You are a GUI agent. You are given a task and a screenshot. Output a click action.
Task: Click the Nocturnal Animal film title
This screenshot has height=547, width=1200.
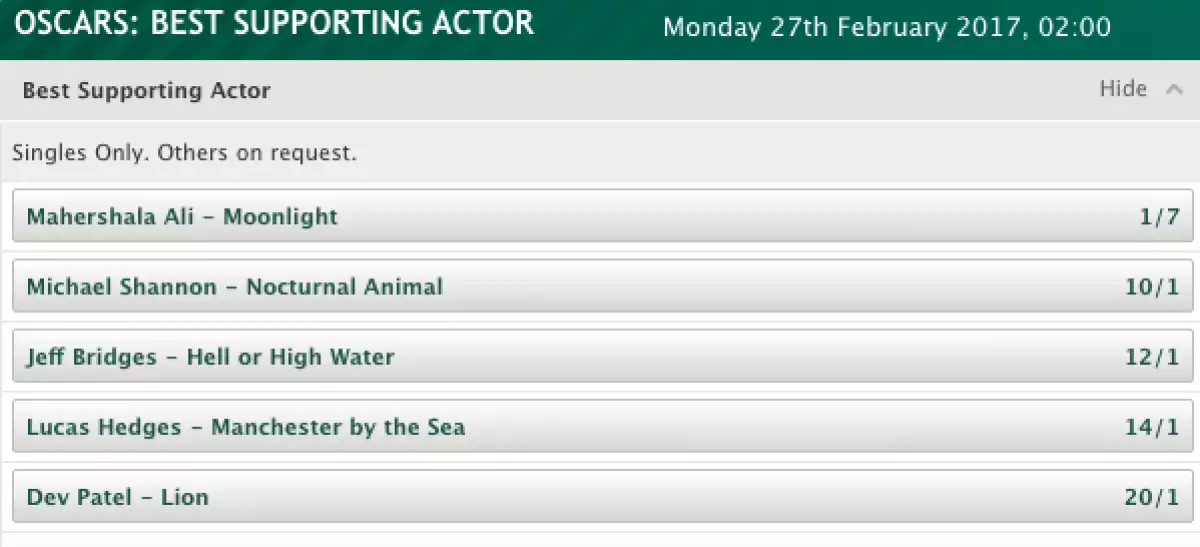pos(344,287)
